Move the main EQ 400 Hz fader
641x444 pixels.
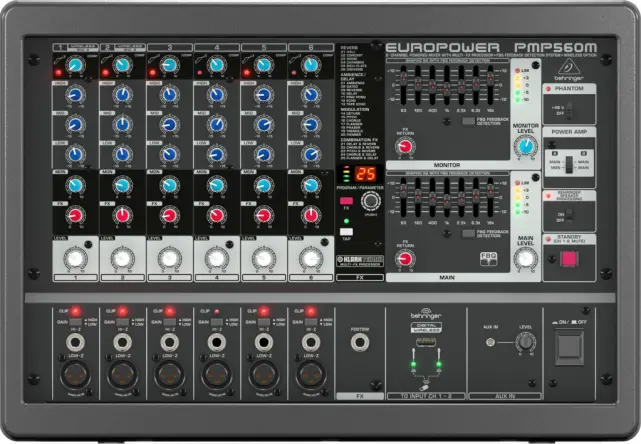coord(433,199)
